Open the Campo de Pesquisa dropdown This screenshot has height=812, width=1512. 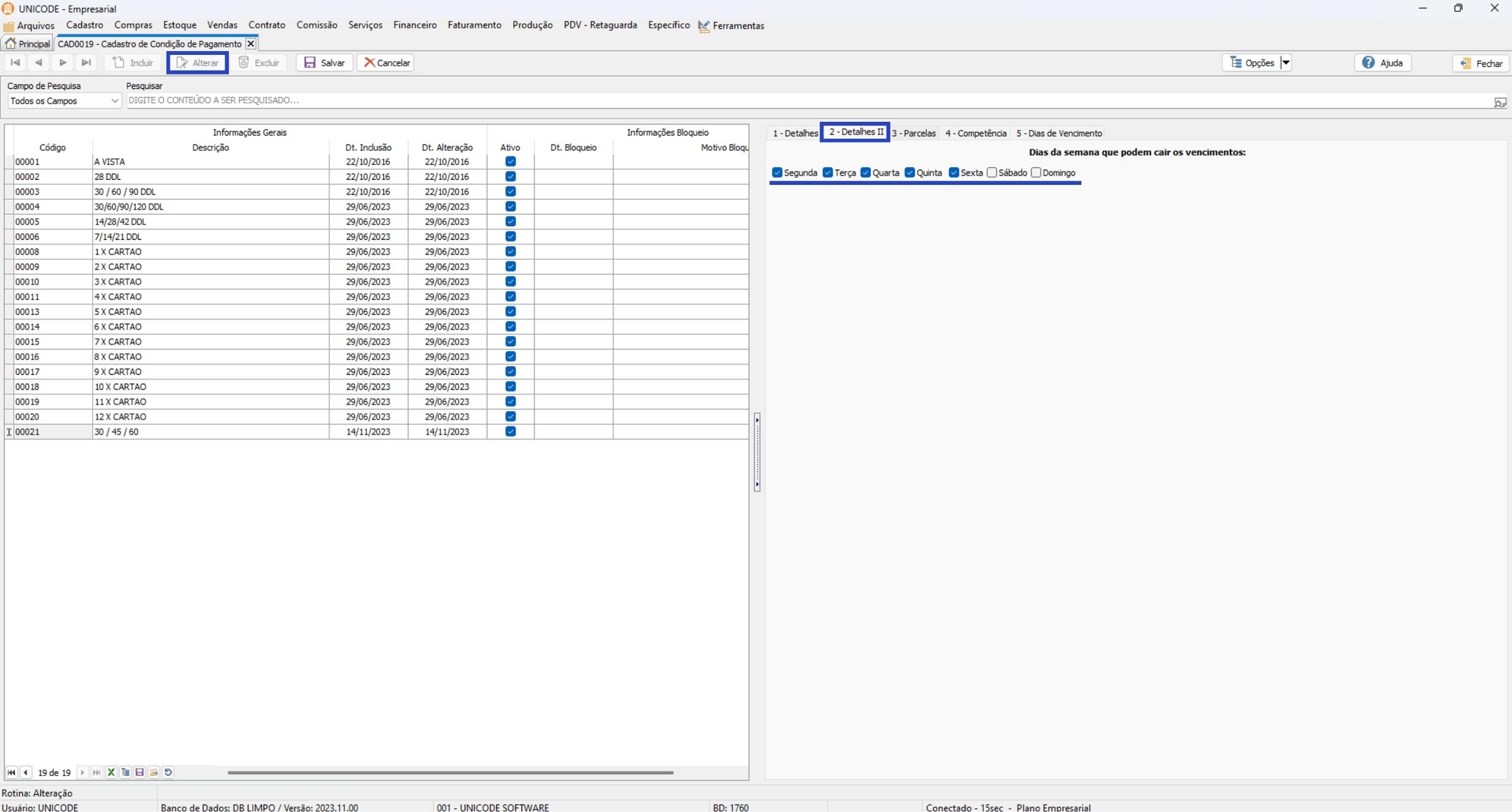[114, 101]
